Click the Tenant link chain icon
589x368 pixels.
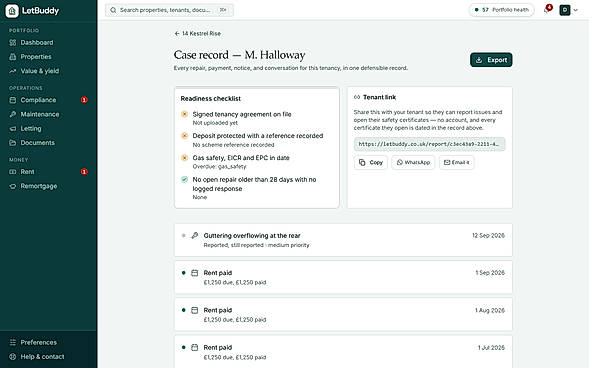[357, 97]
